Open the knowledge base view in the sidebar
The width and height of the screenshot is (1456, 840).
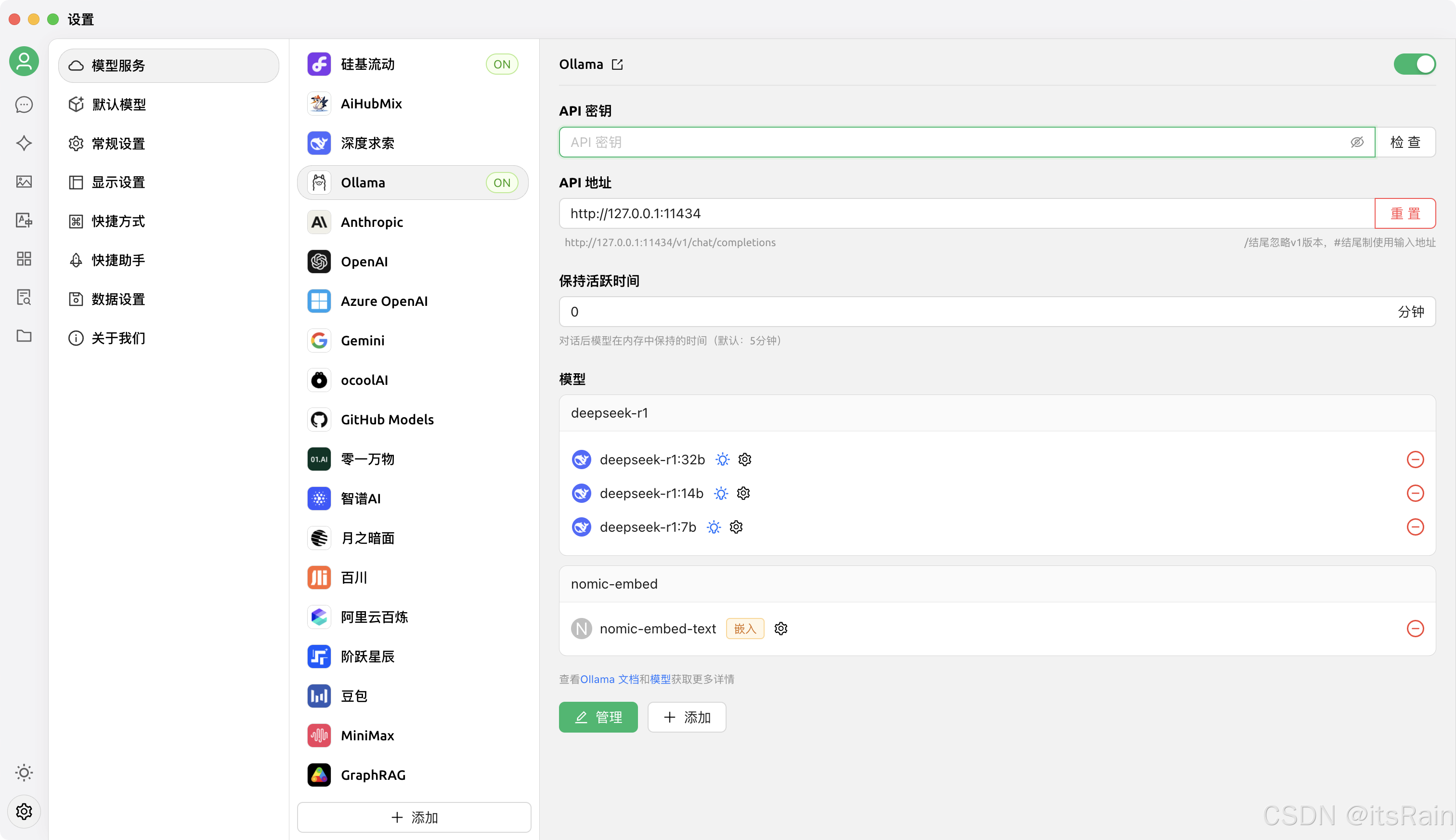[24, 297]
